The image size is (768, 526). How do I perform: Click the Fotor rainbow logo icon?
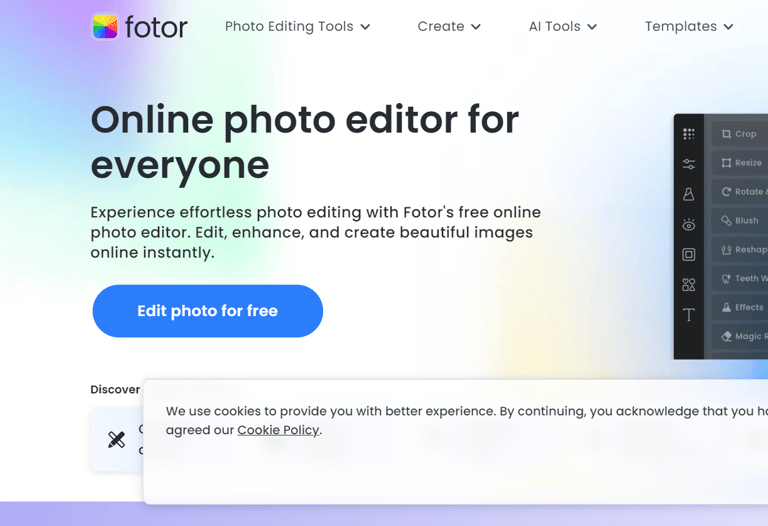coord(105,26)
